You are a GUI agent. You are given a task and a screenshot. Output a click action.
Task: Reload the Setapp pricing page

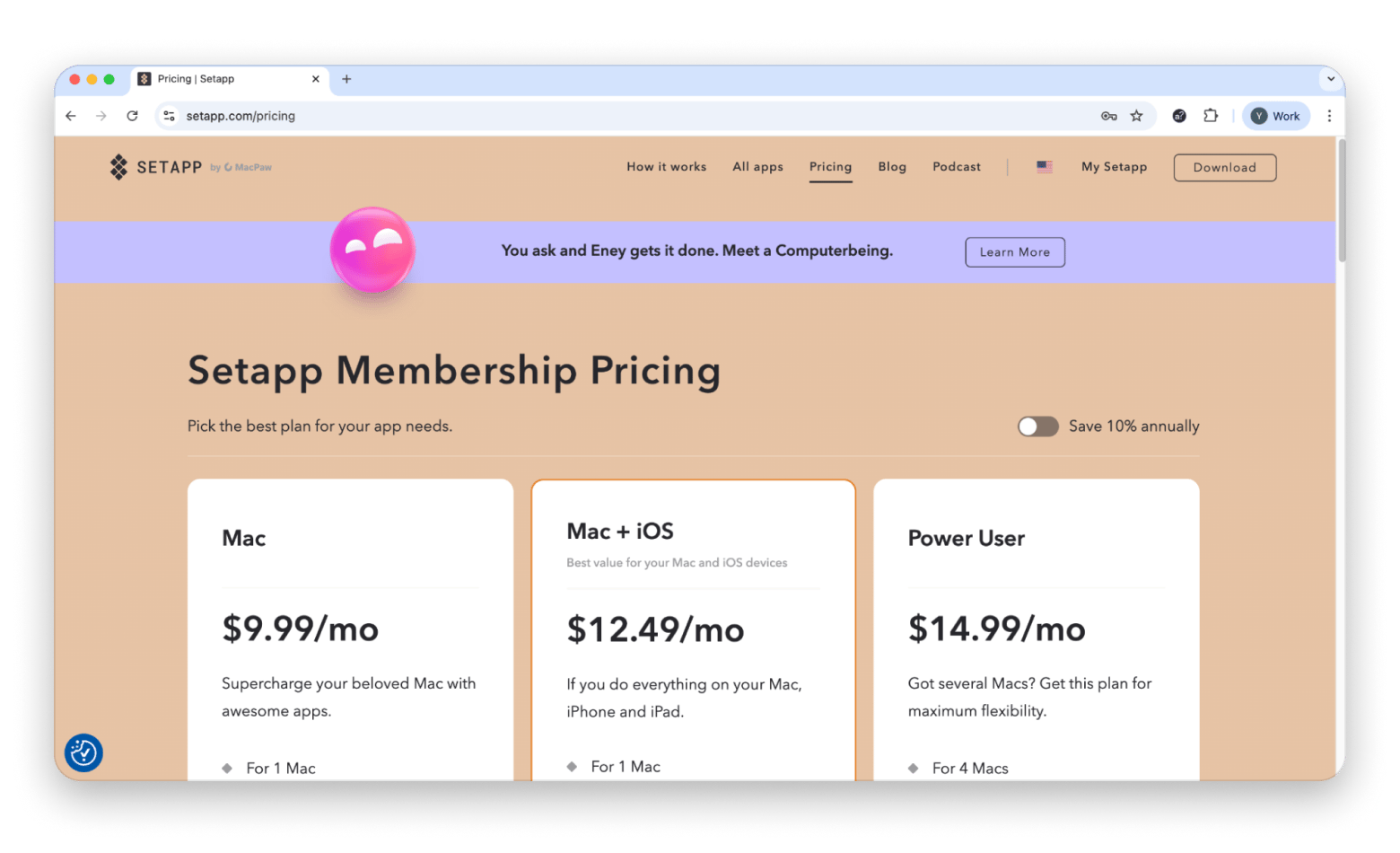coord(132,116)
